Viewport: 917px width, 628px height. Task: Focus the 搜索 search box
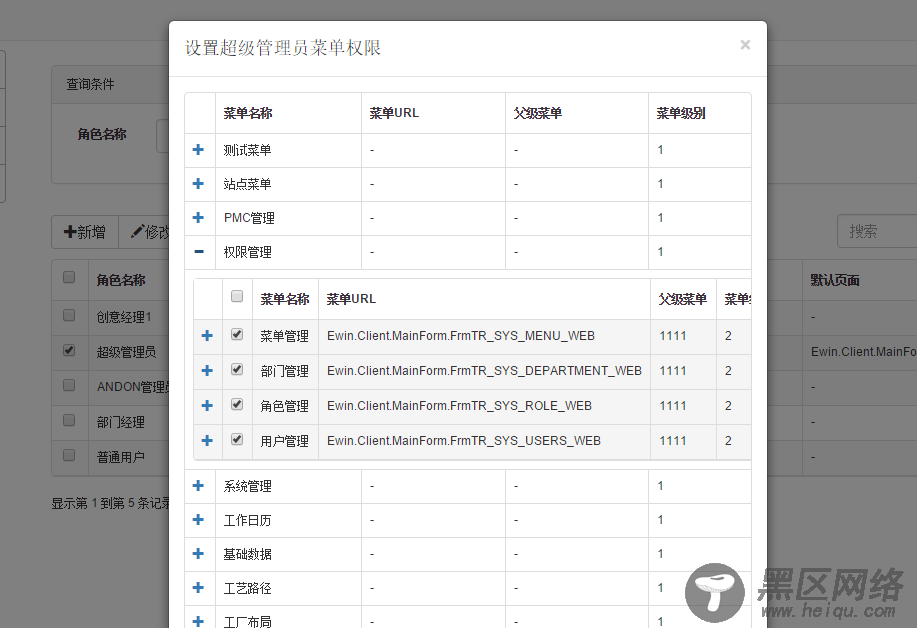coord(877,231)
